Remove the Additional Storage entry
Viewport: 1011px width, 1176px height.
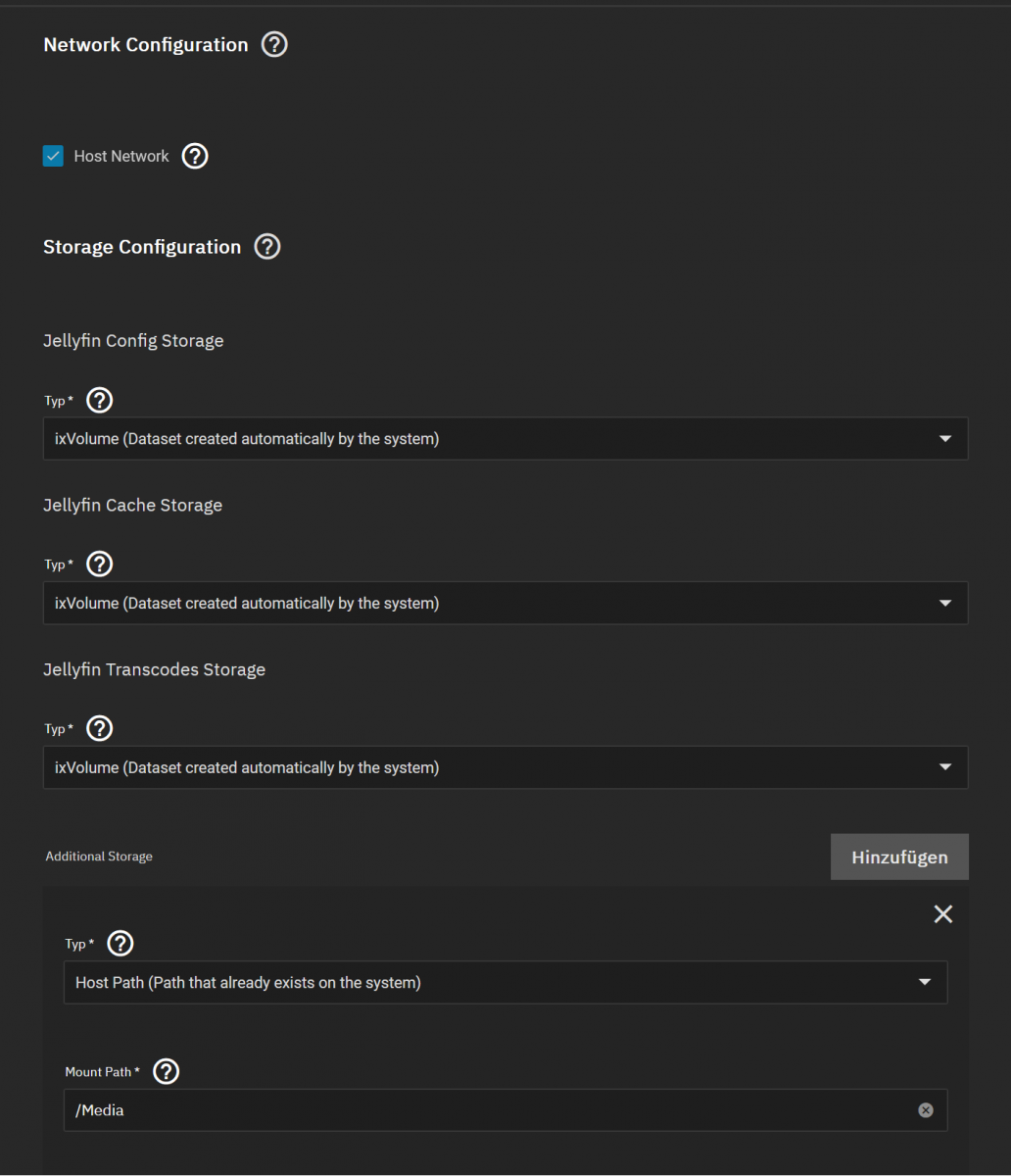pos(942,914)
